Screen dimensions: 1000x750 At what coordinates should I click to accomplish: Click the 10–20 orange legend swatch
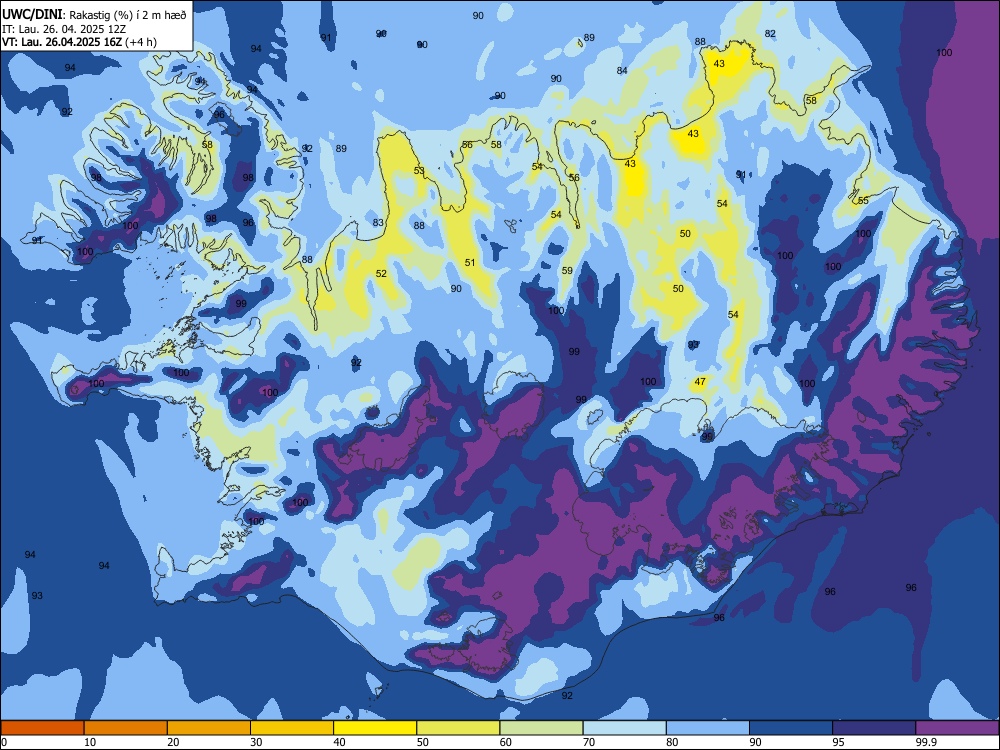pos(126,728)
